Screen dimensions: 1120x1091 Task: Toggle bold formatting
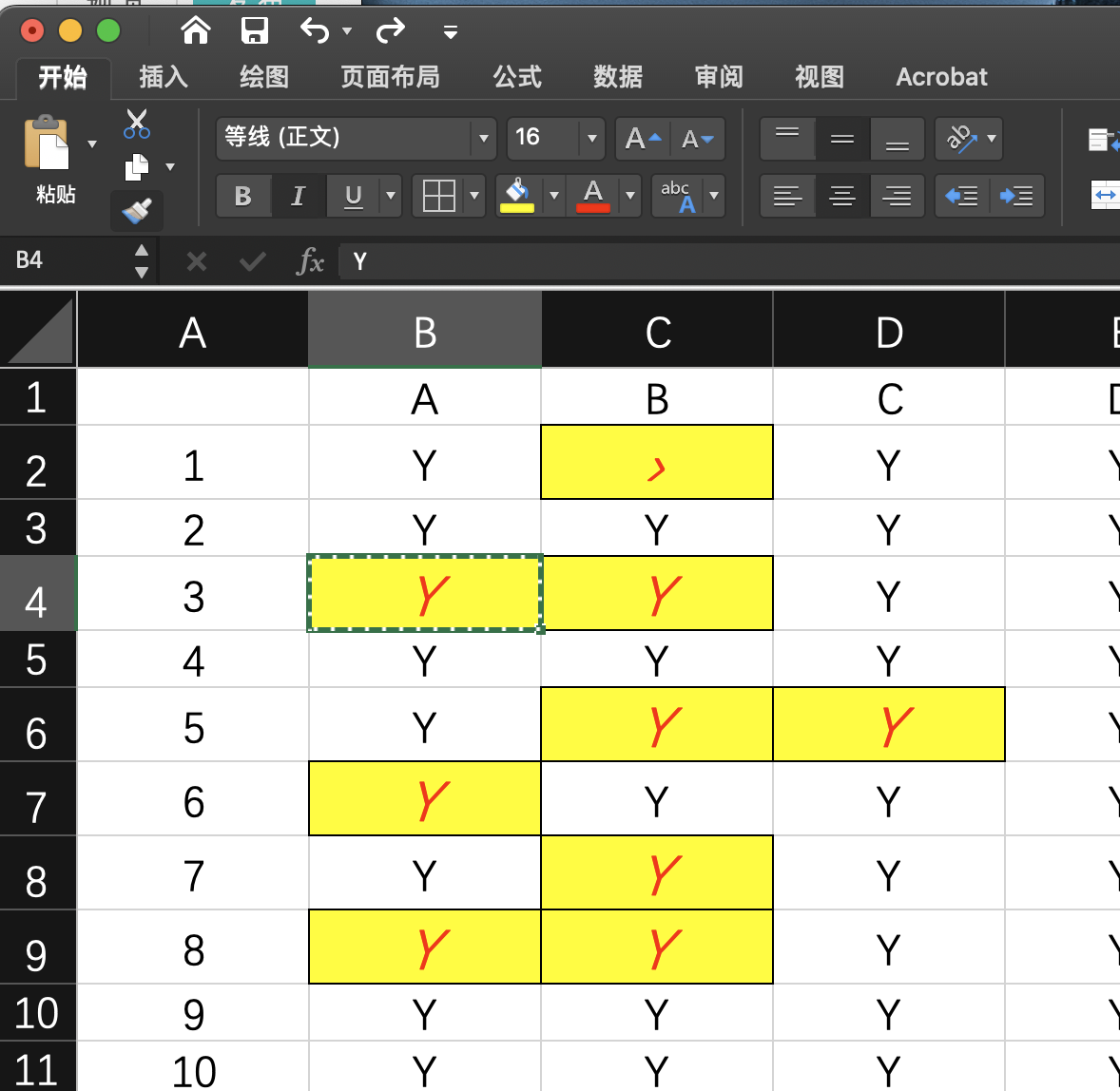pos(243,196)
